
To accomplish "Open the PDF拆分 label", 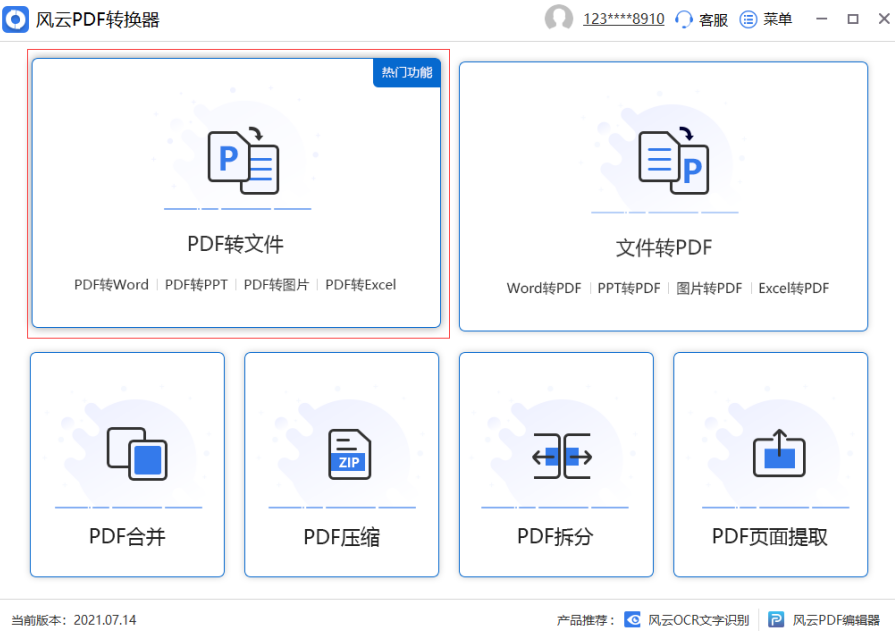I will point(555,537).
